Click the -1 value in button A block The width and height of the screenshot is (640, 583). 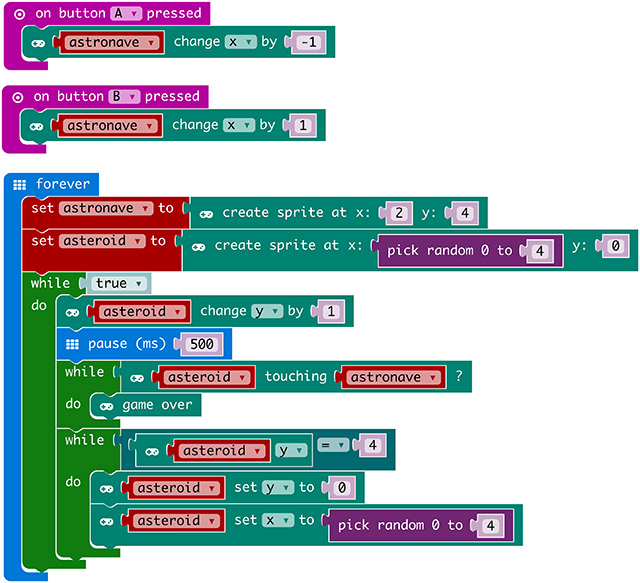[x=308, y=43]
